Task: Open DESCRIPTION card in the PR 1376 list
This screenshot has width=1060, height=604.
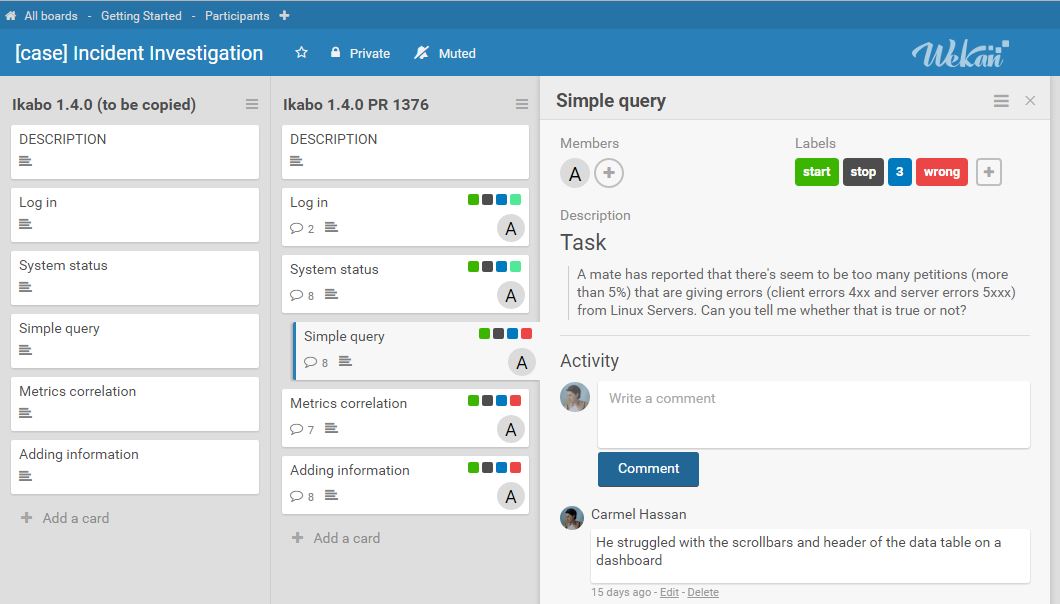Action: (x=405, y=152)
